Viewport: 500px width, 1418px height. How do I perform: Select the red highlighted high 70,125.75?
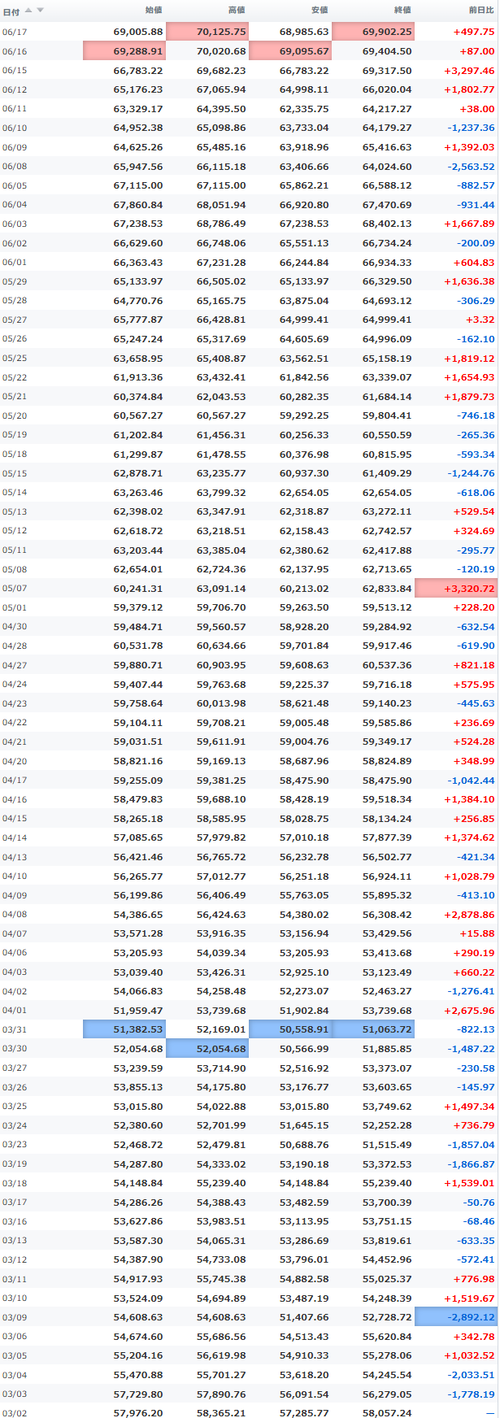click(207, 32)
